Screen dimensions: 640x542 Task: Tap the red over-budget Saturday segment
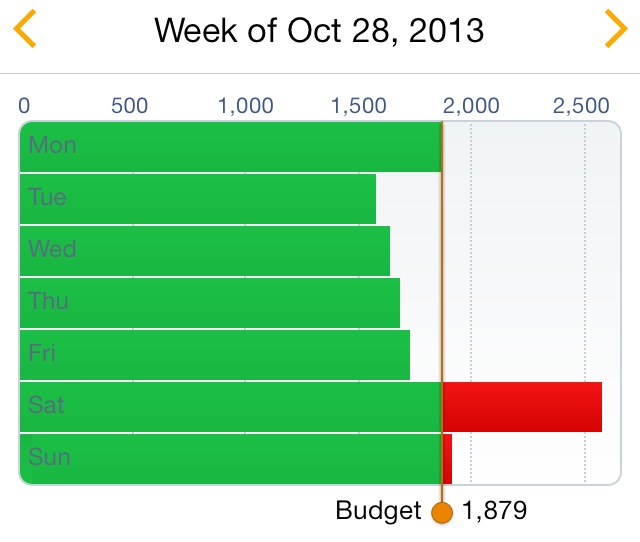point(522,406)
